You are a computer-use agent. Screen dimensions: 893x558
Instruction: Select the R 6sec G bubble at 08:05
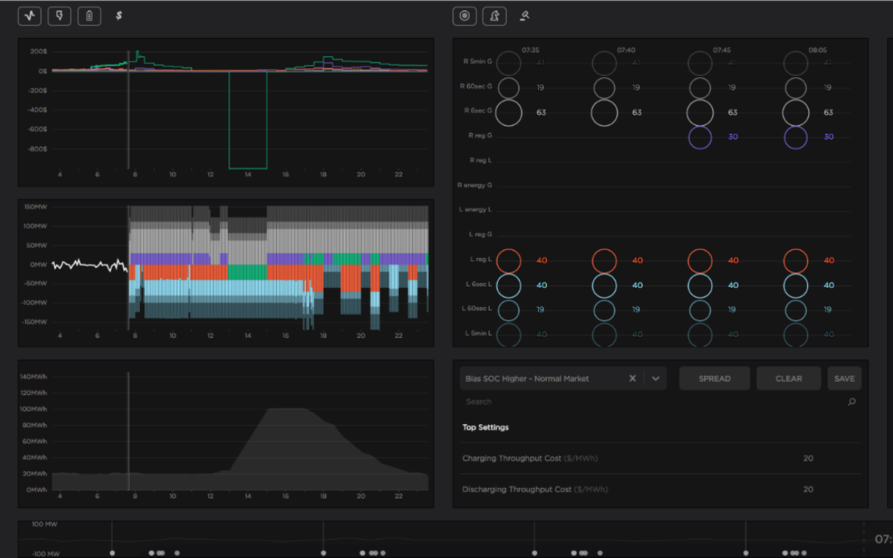pos(796,113)
